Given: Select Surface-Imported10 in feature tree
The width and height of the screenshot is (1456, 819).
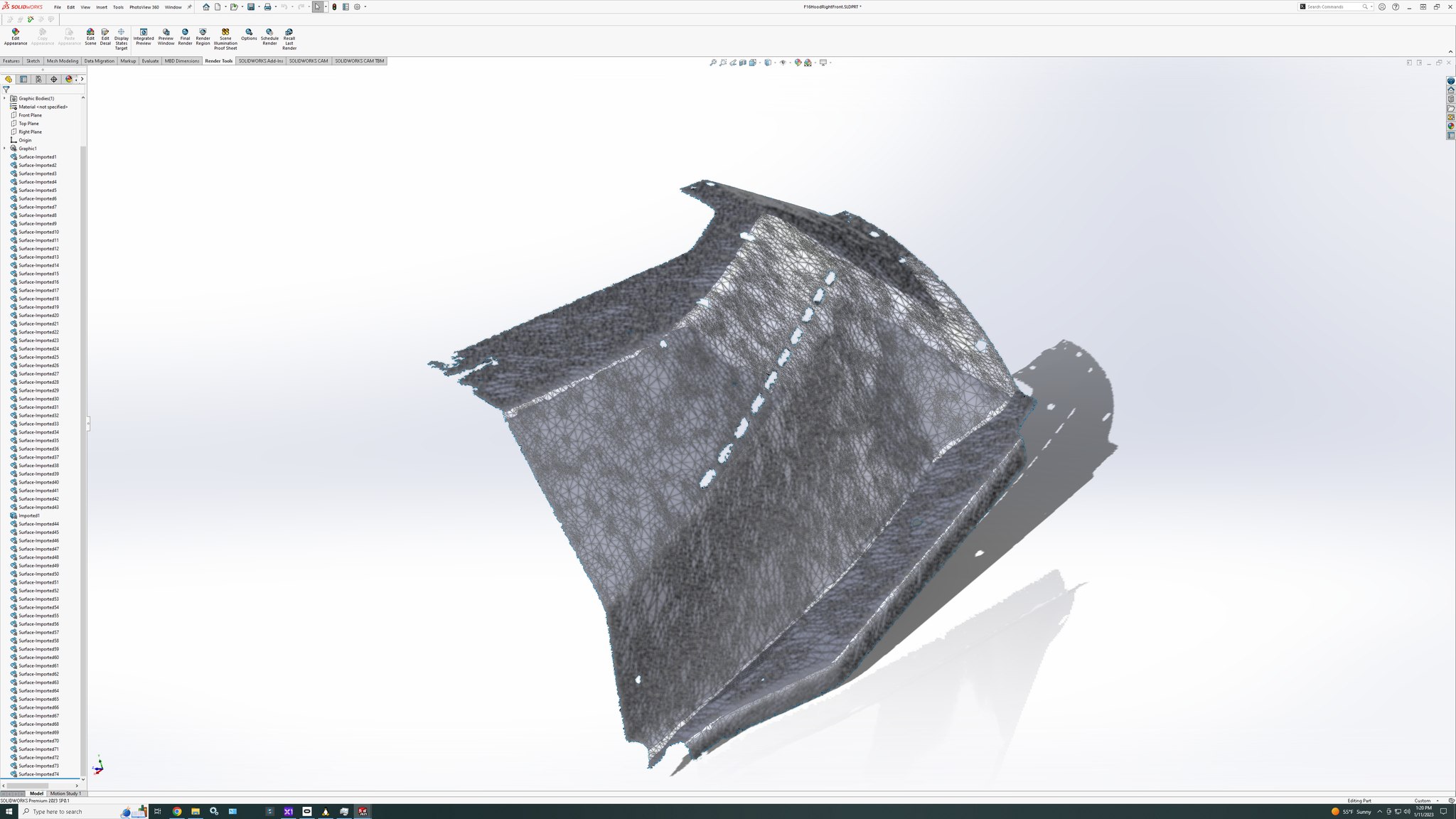Looking at the screenshot, I should pyautogui.click(x=38, y=232).
